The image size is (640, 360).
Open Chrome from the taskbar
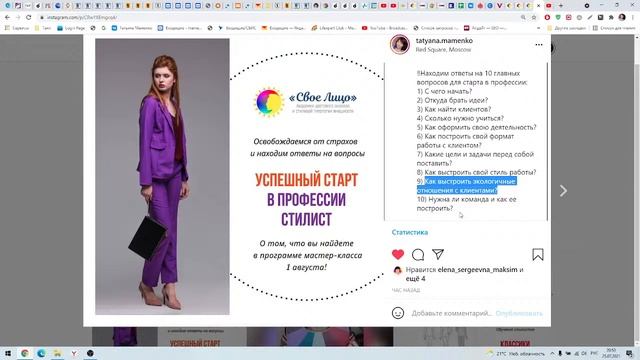point(25,353)
